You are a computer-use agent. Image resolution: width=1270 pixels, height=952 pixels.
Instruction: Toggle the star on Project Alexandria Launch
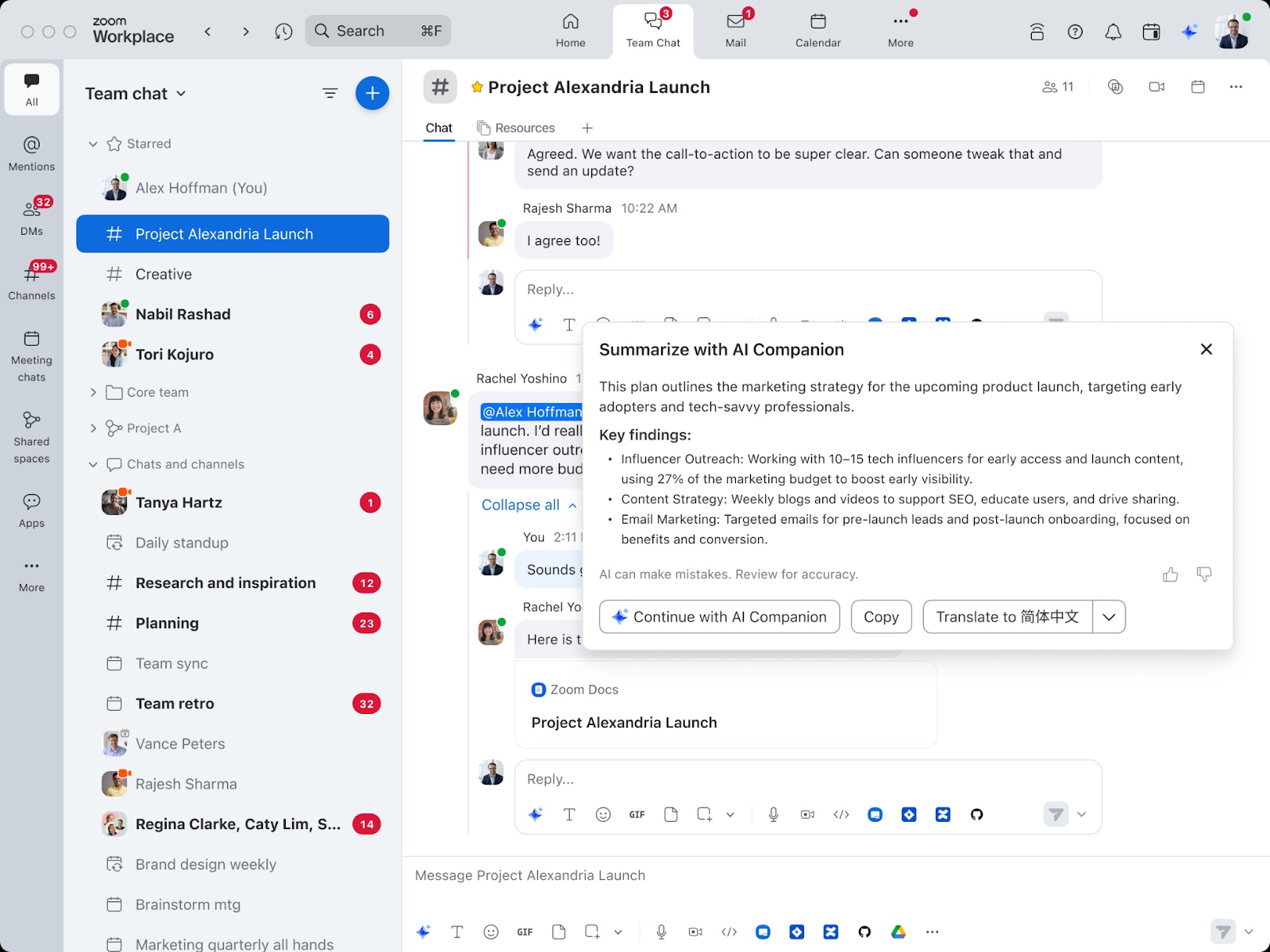click(x=477, y=87)
